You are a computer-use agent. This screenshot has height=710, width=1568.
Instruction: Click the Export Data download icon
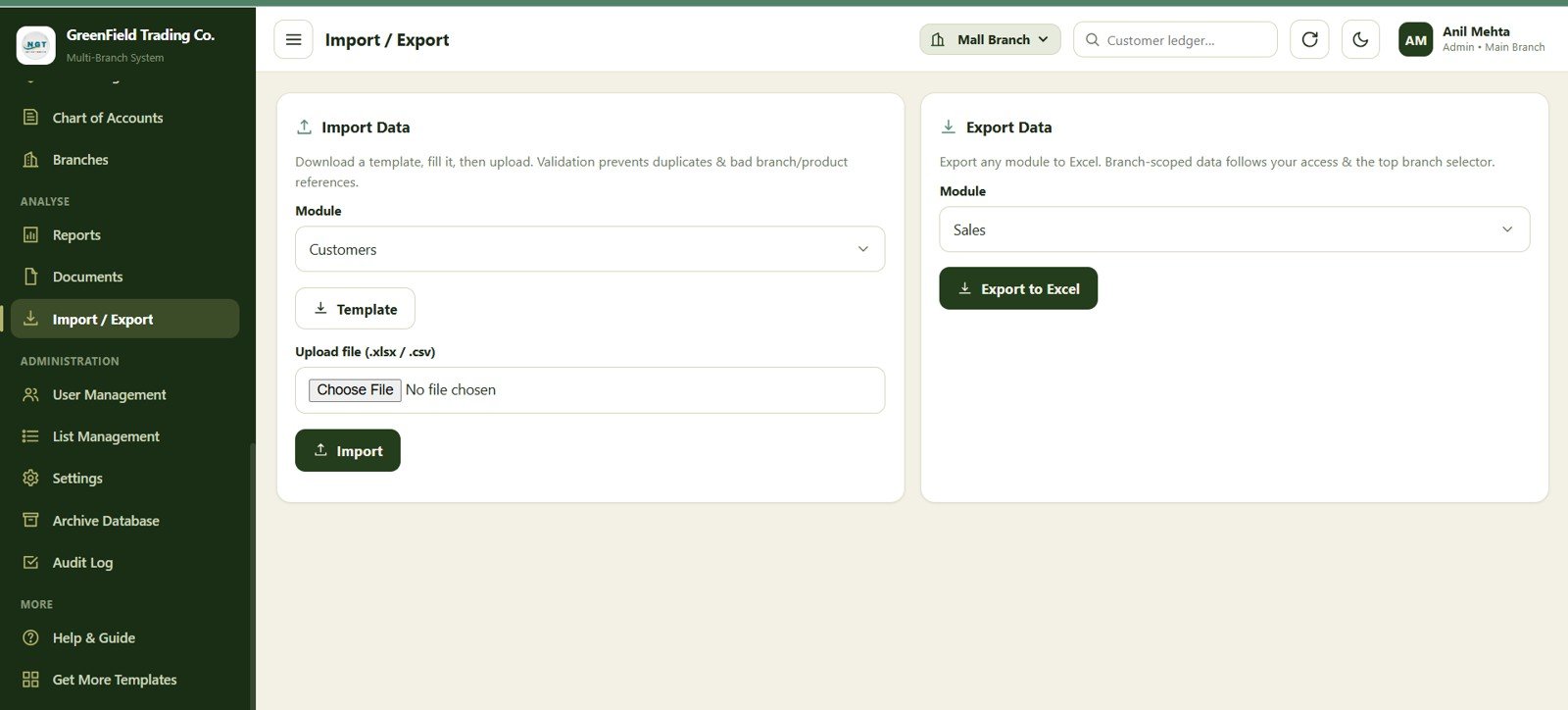click(949, 127)
